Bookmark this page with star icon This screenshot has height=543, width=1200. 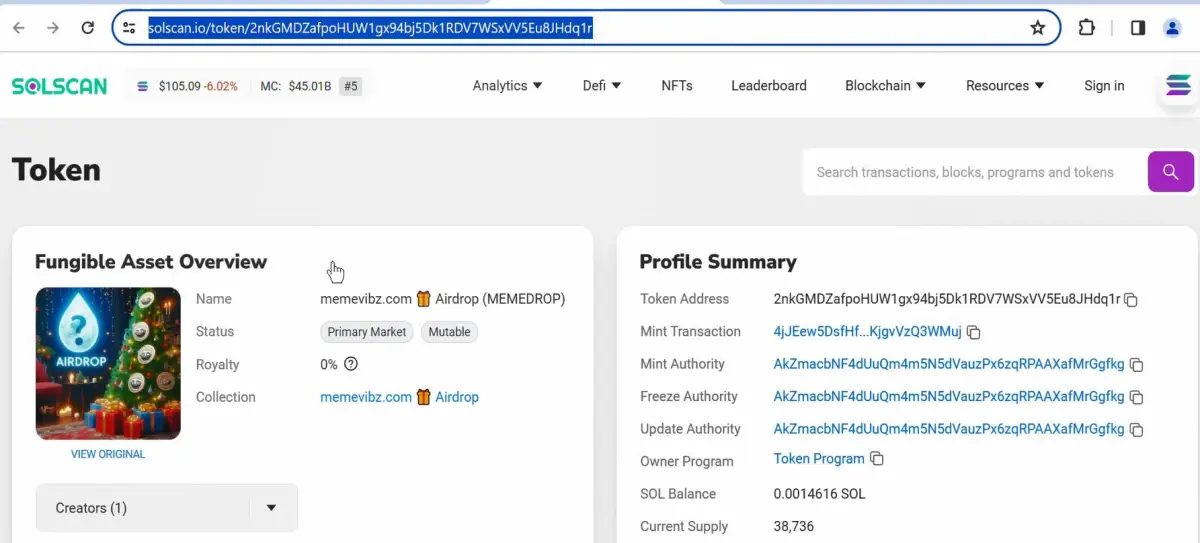pos(1038,28)
